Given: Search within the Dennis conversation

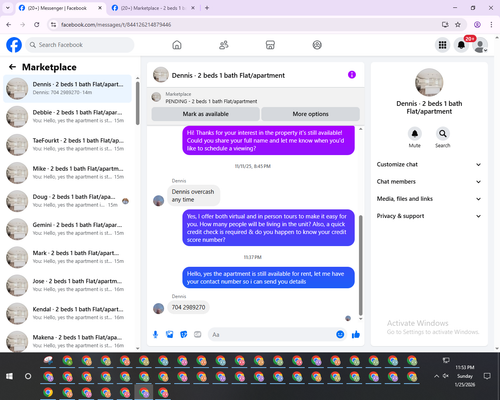Looking at the screenshot, I should click(443, 134).
